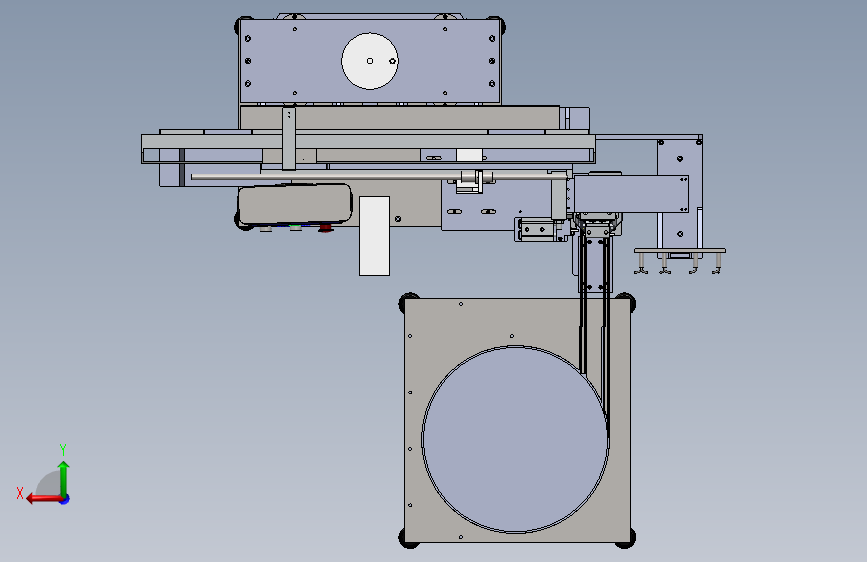Select the rubber foot at base plate's lower-right corner
The height and width of the screenshot is (562, 867).
(x=626, y=538)
